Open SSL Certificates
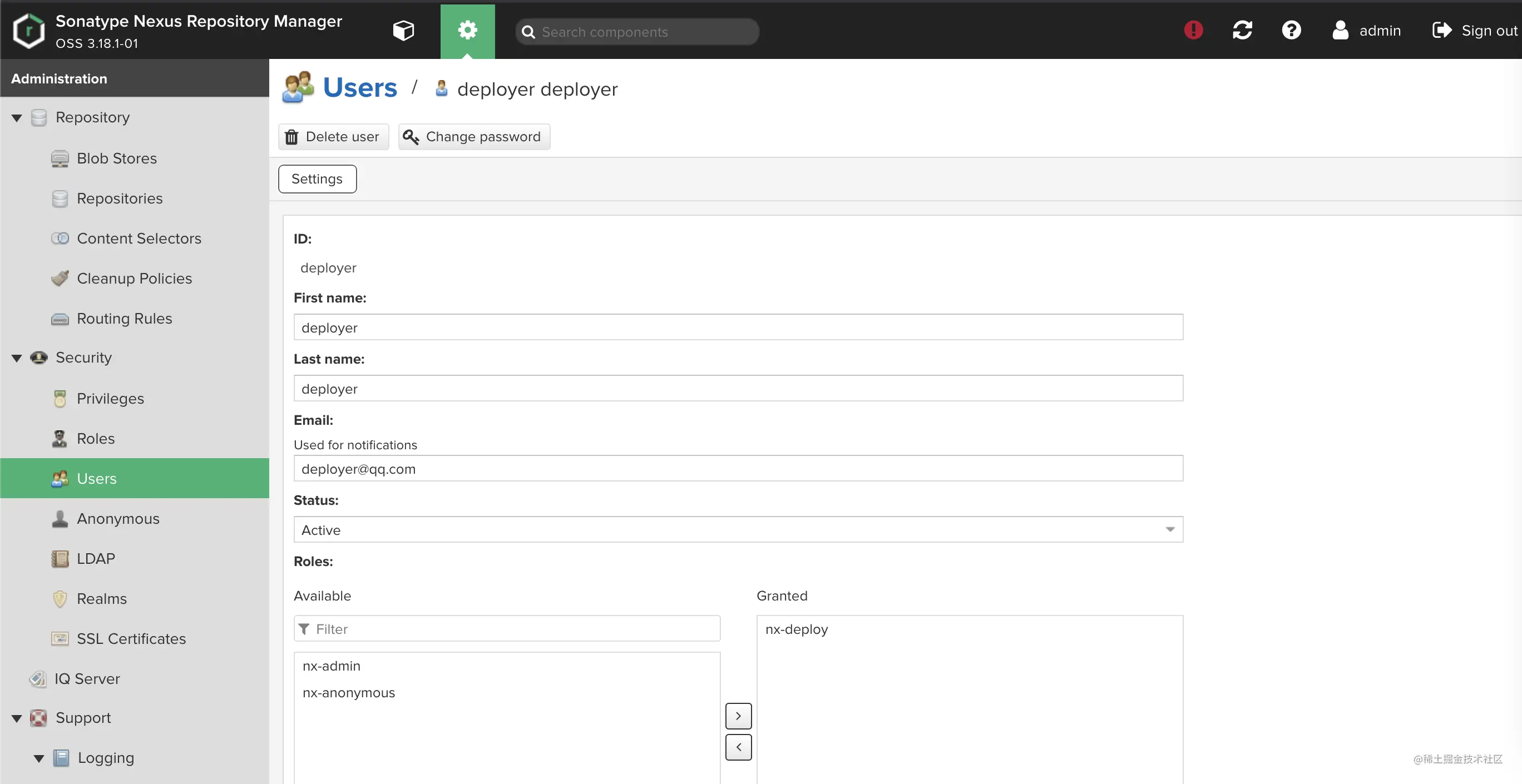Viewport: 1522px width, 784px height. point(131,639)
